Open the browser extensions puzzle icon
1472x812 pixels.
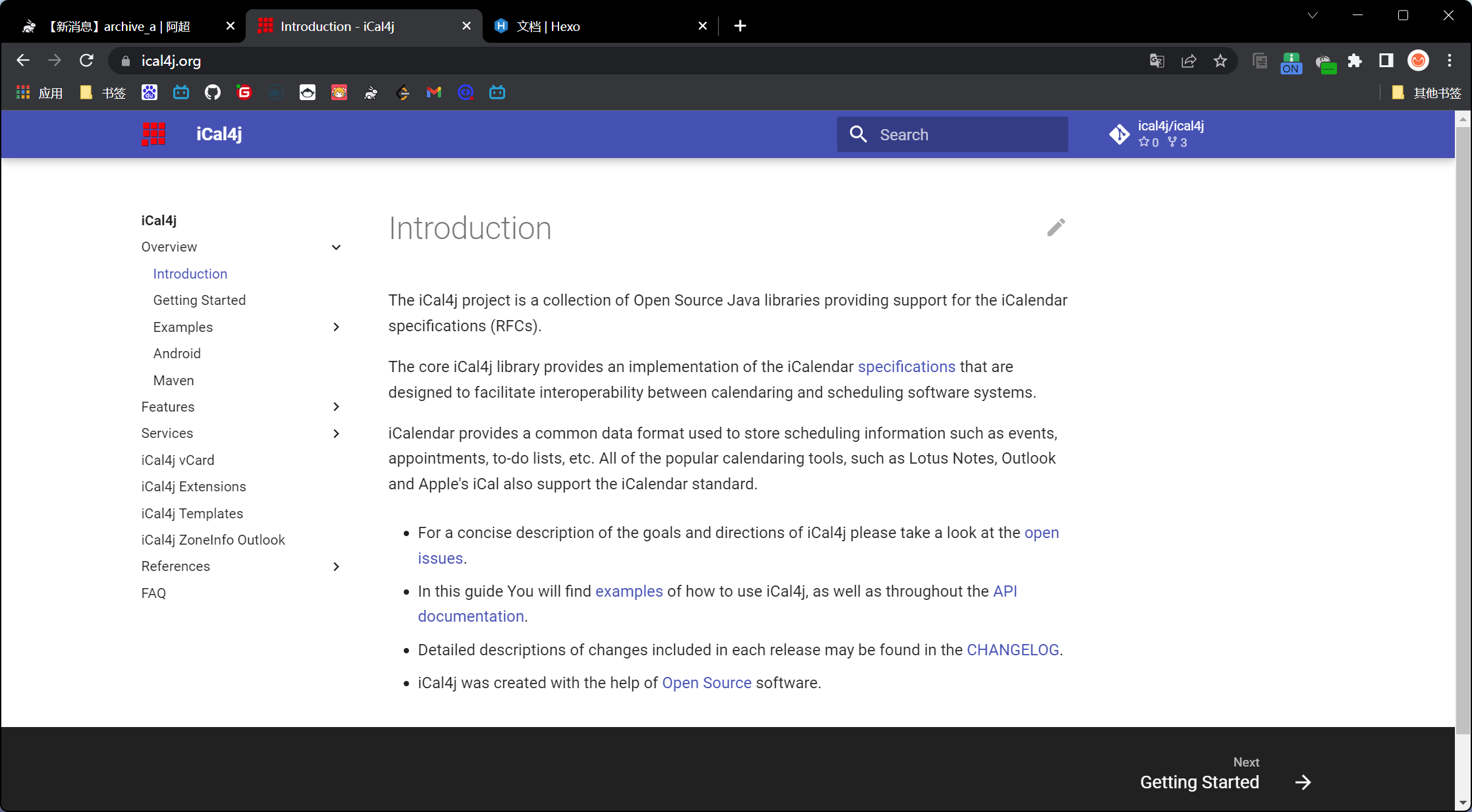click(1355, 61)
